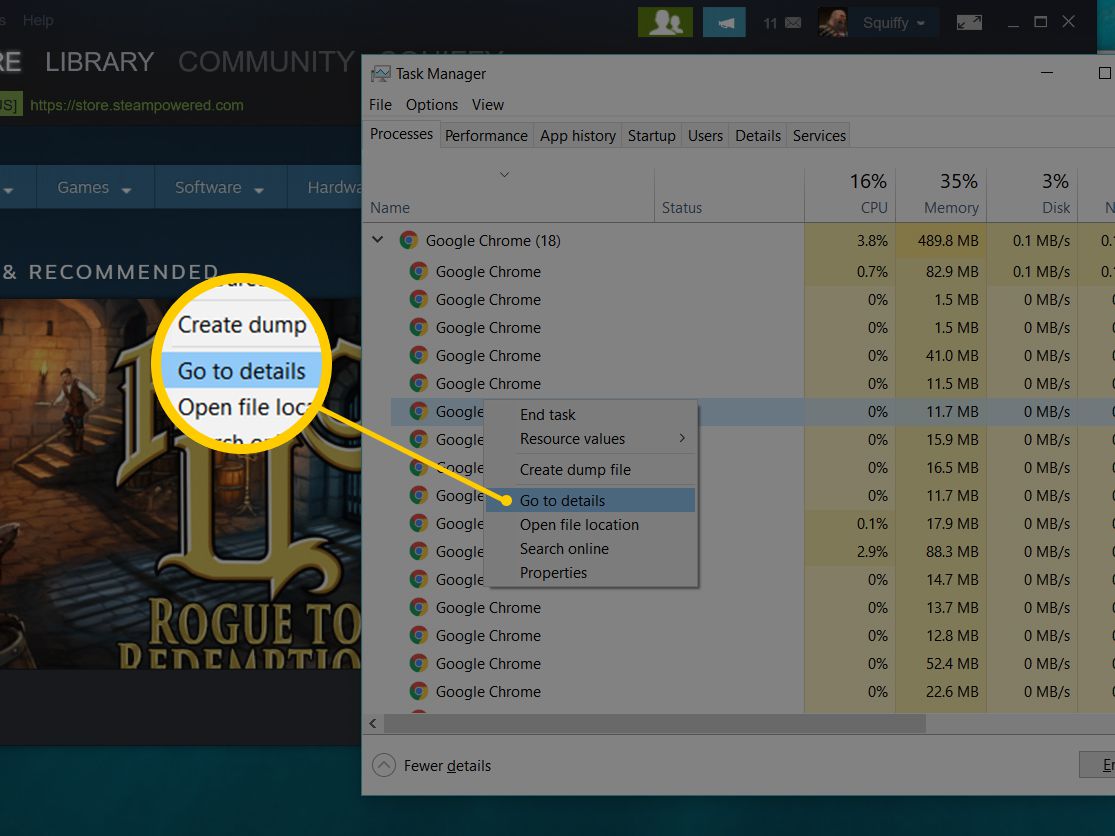This screenshot has width=1115, height=836.
Task: Click sort chevron above Name column
Action: pos(504,174)
